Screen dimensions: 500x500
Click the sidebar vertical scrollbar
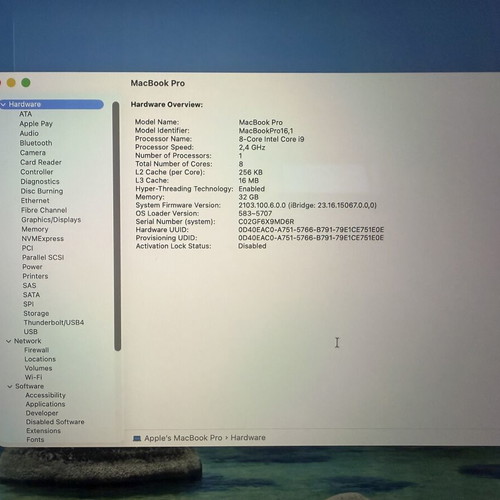116,226
